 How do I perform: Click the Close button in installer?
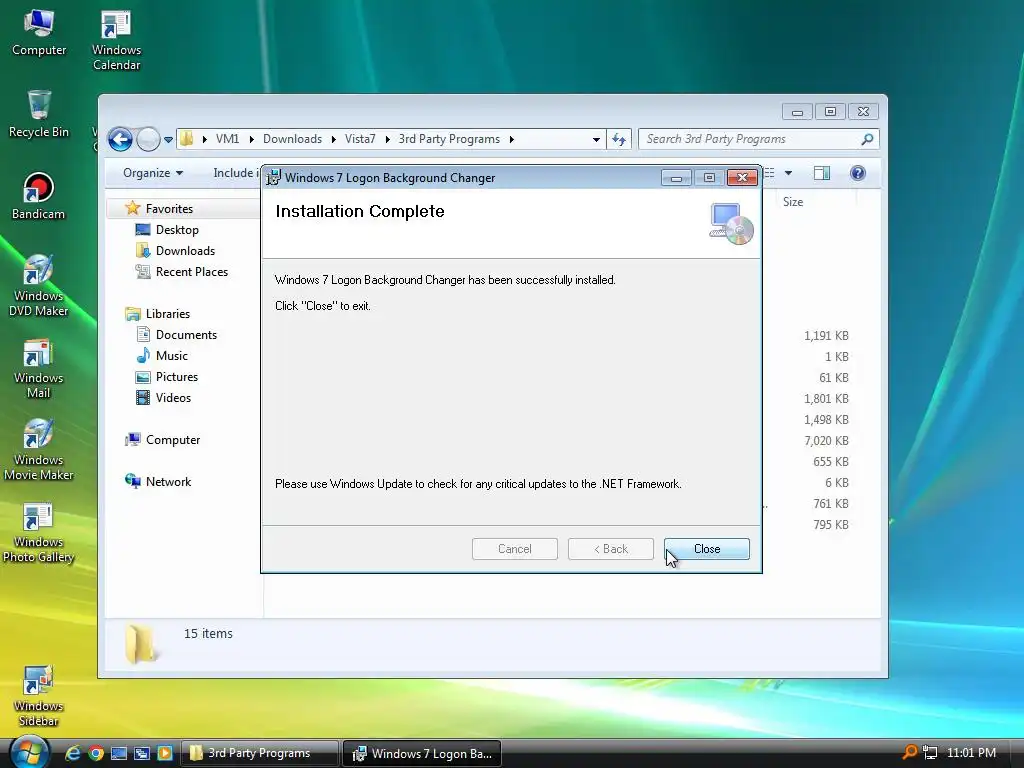click(x=707, y=549)
